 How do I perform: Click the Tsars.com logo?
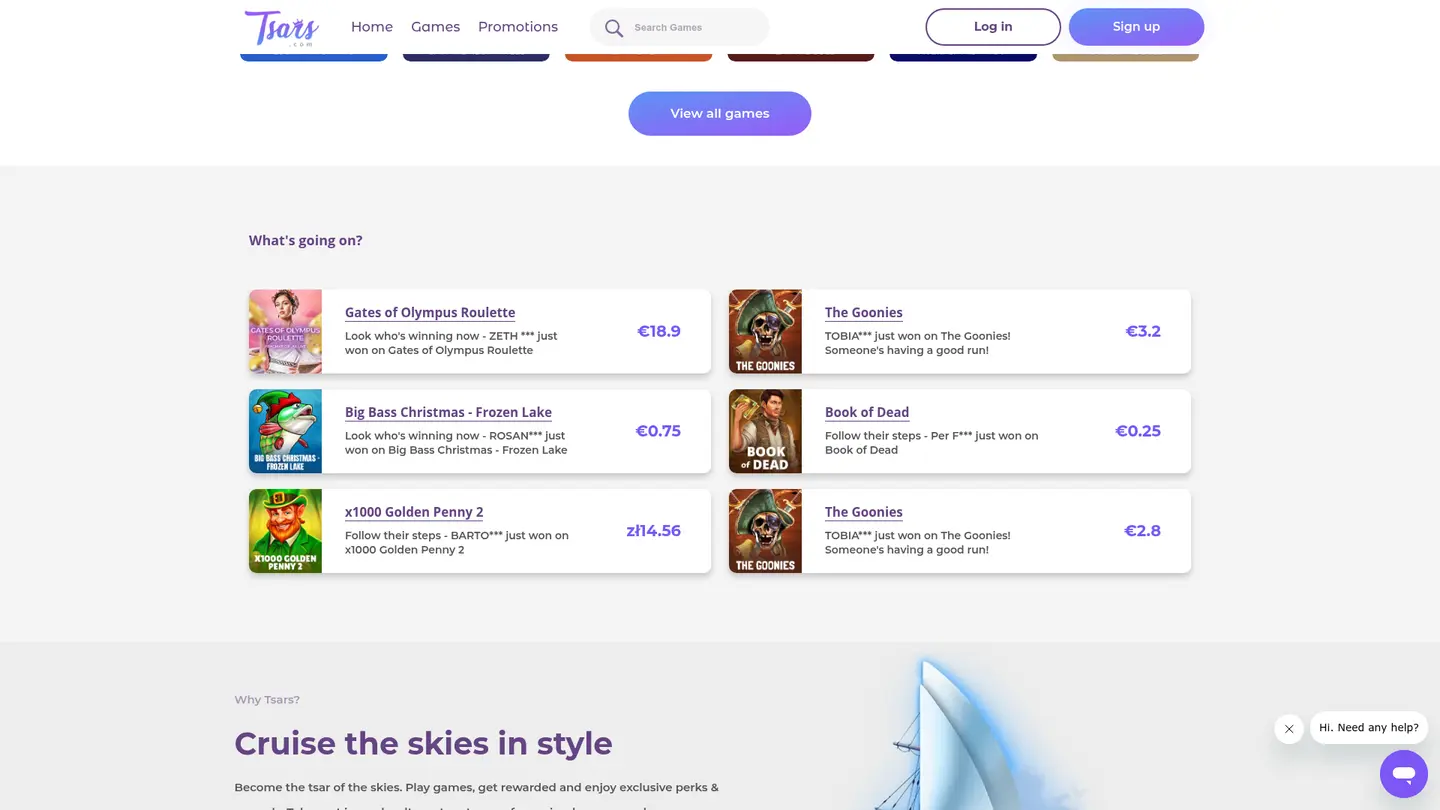pos(282,28)
